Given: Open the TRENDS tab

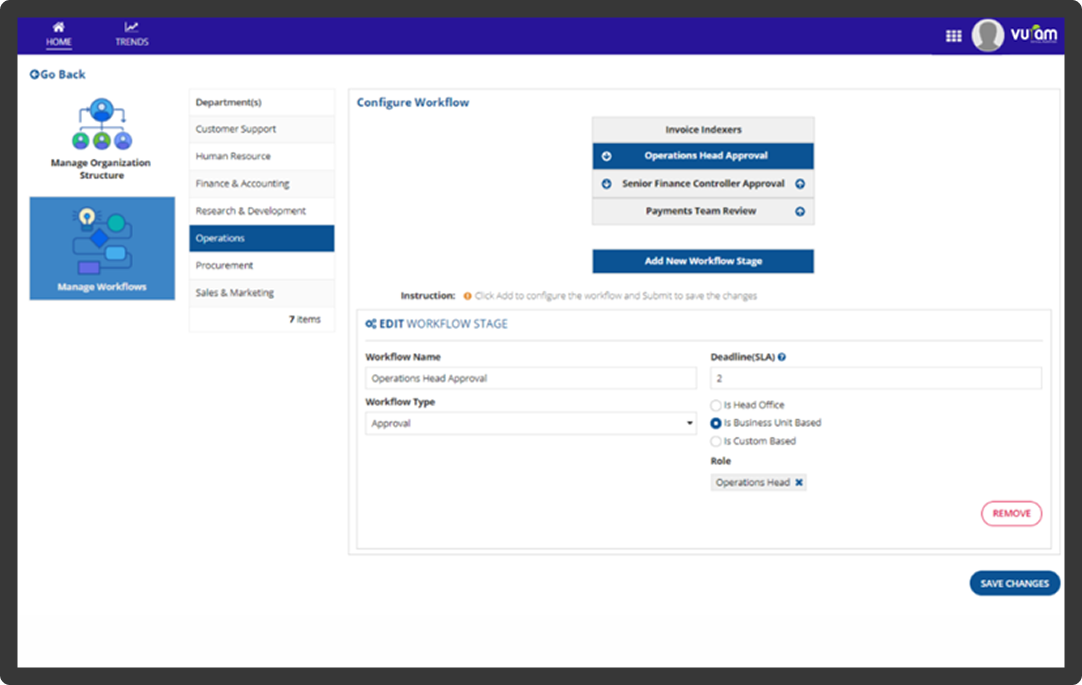Looking at the screenshot, I should click(131, 34).
